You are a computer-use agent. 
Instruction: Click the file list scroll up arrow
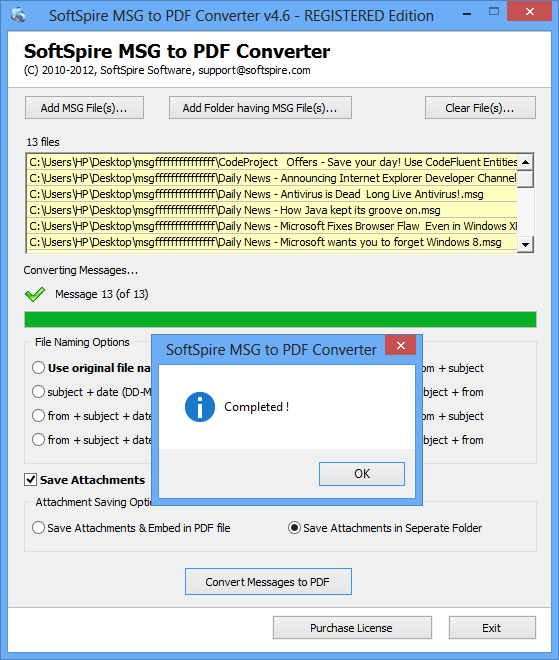(525, 162)
